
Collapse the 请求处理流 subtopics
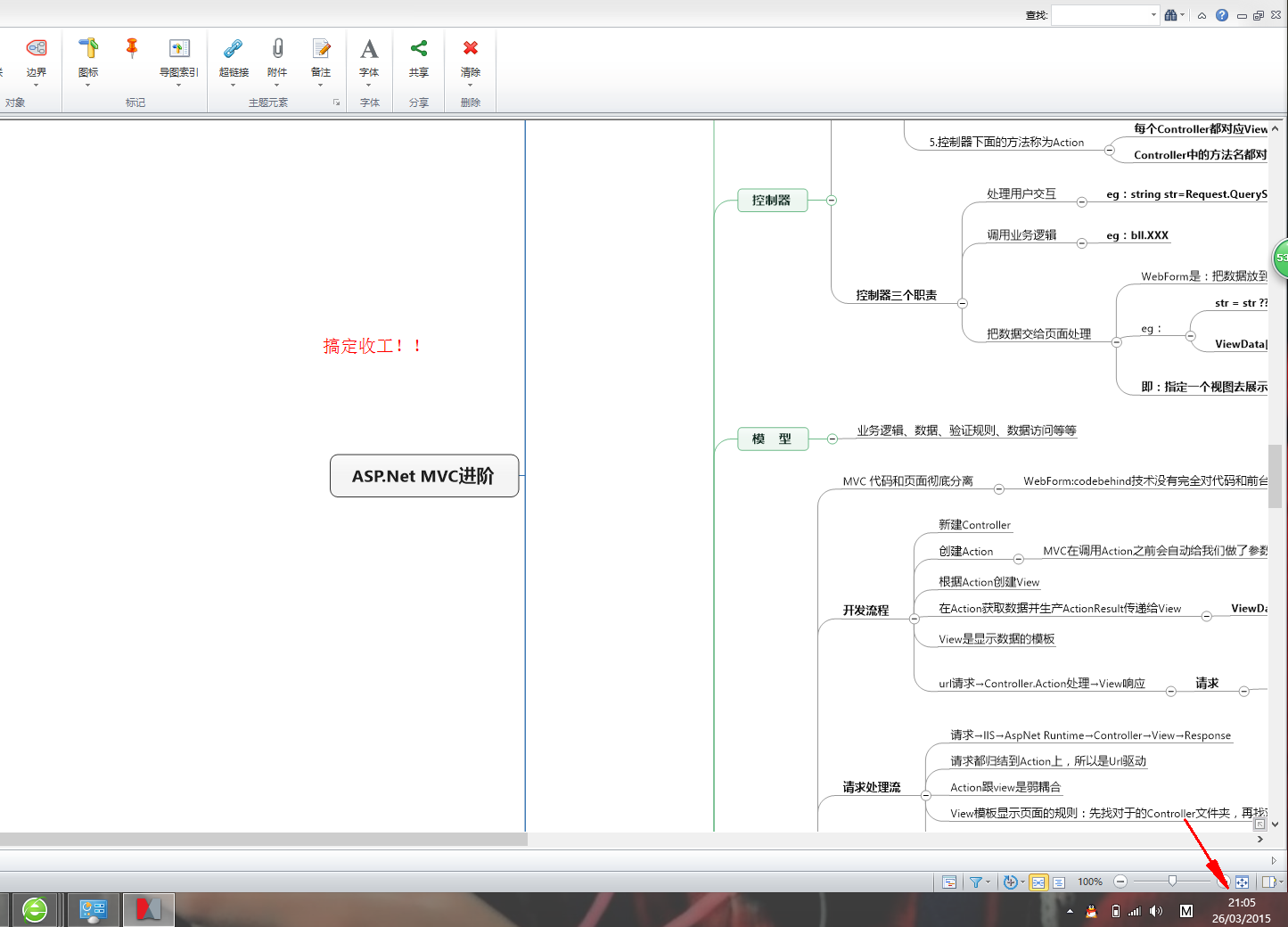pos(926,795)
